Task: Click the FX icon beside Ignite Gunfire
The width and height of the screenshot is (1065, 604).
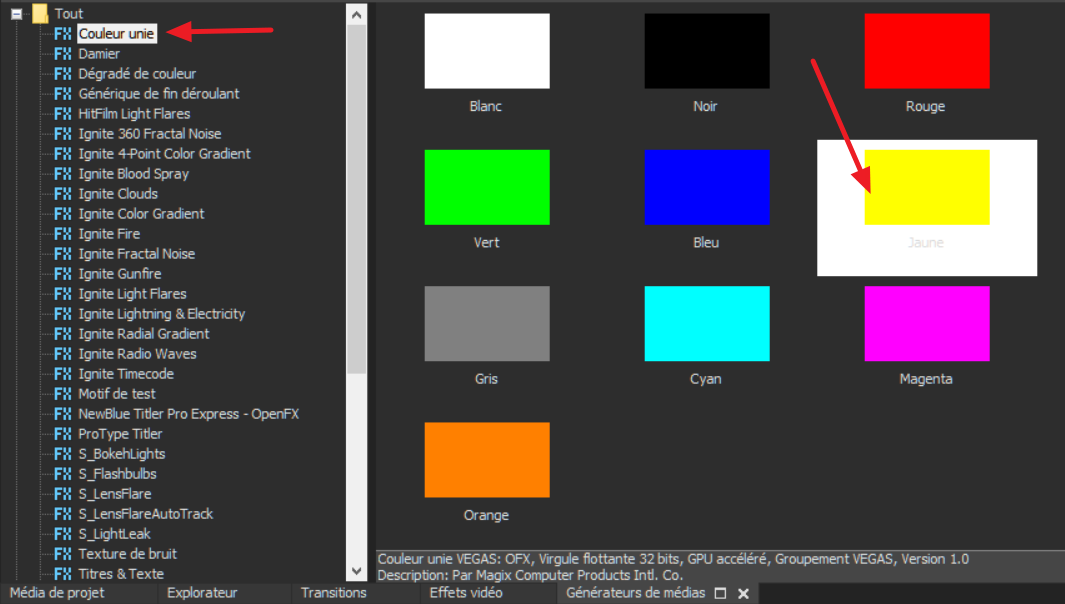Action: tap(63, 274)
